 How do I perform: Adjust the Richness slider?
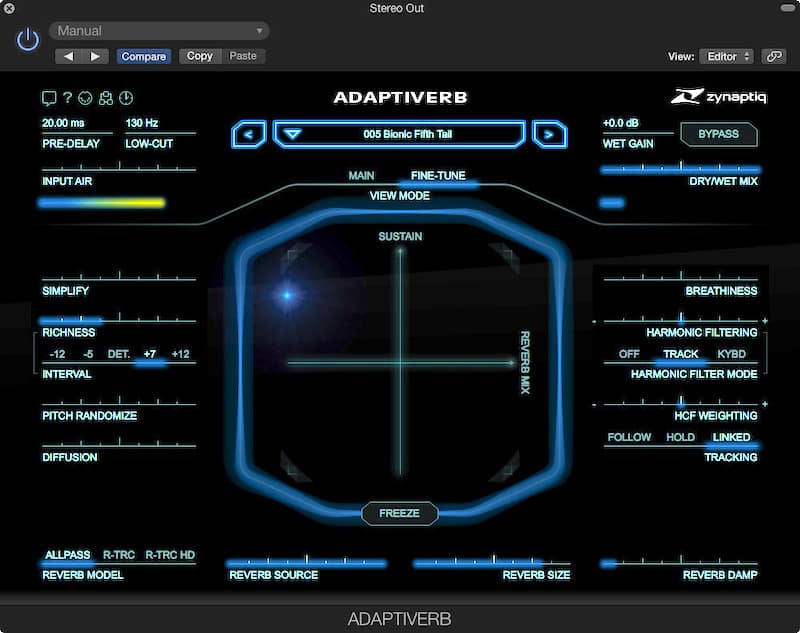click(x=119, y=319)
